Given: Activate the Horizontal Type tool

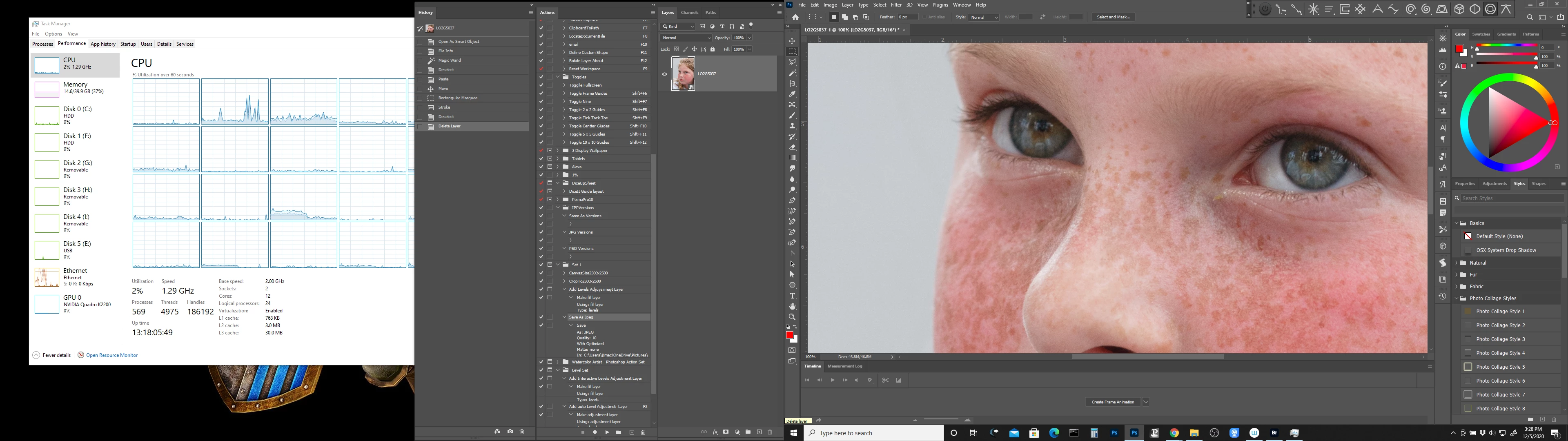Looking at the screenshot, I should point(792,295).
